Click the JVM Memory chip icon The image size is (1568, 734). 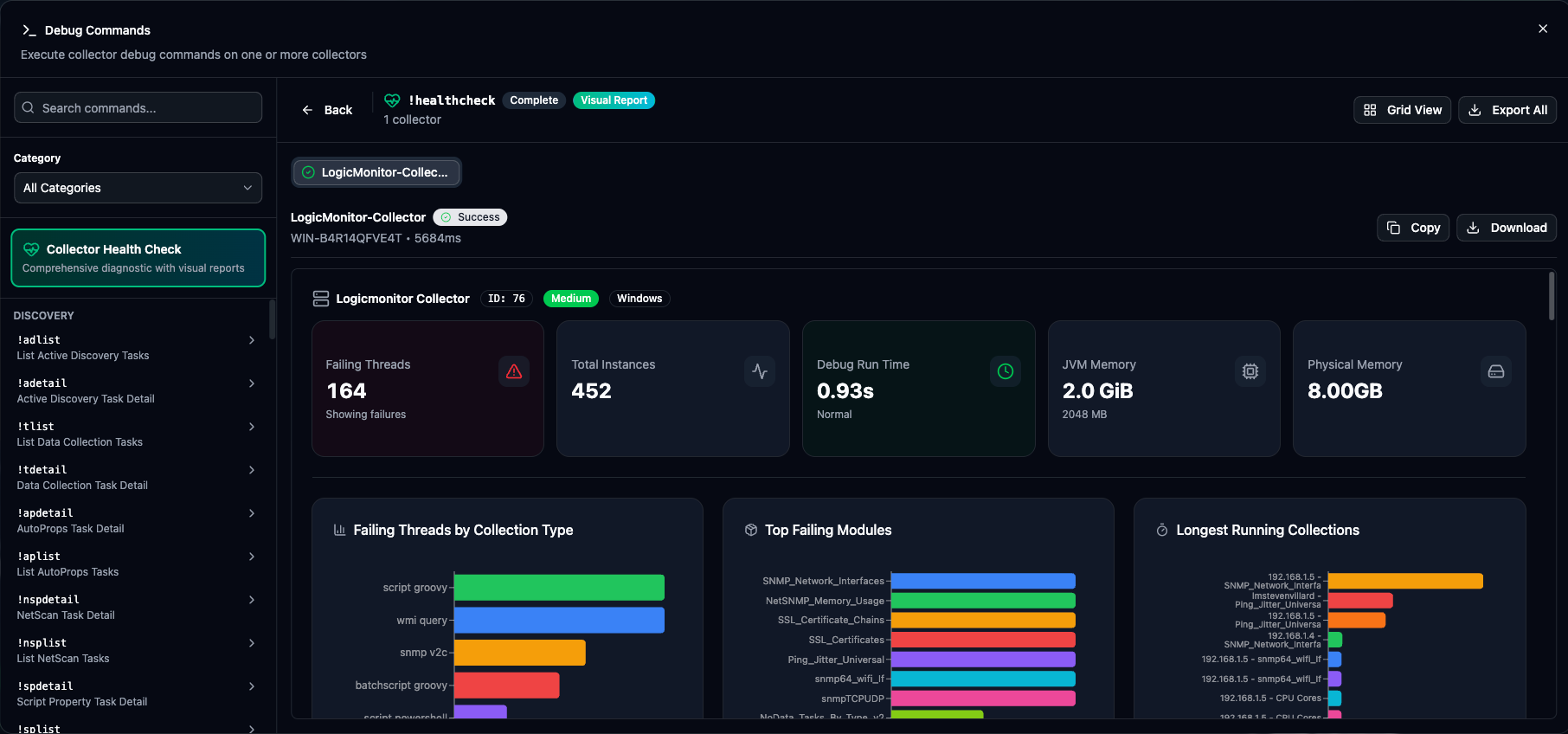point(1250,371)
